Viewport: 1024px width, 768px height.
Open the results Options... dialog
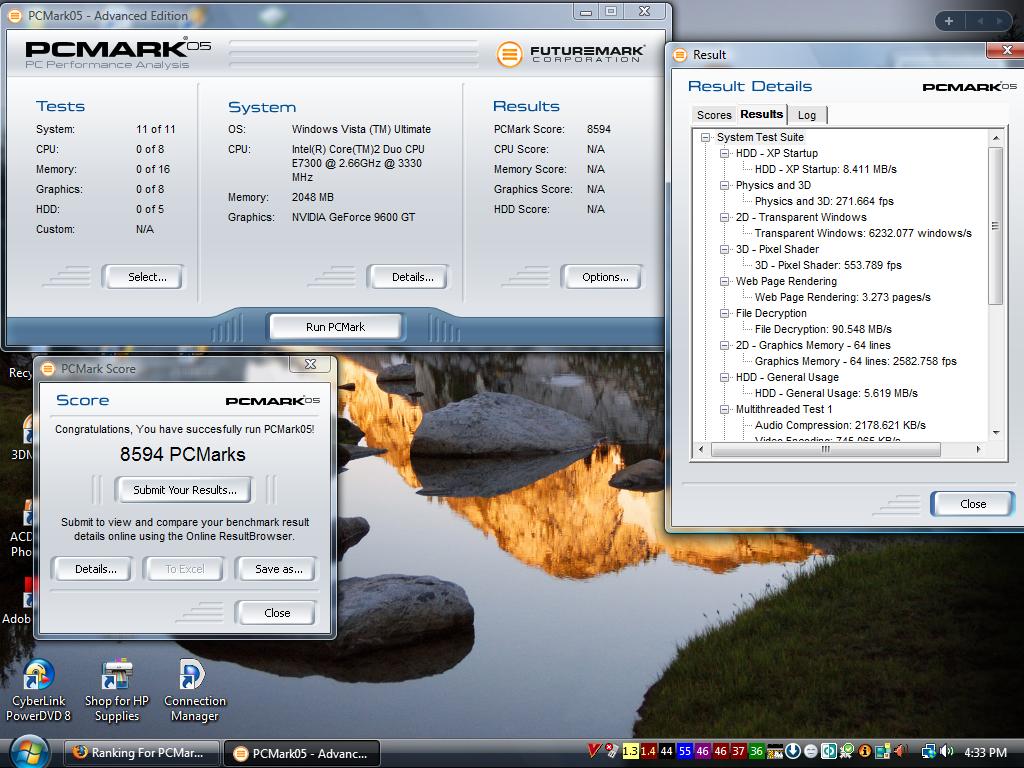[x=601, y=277]
